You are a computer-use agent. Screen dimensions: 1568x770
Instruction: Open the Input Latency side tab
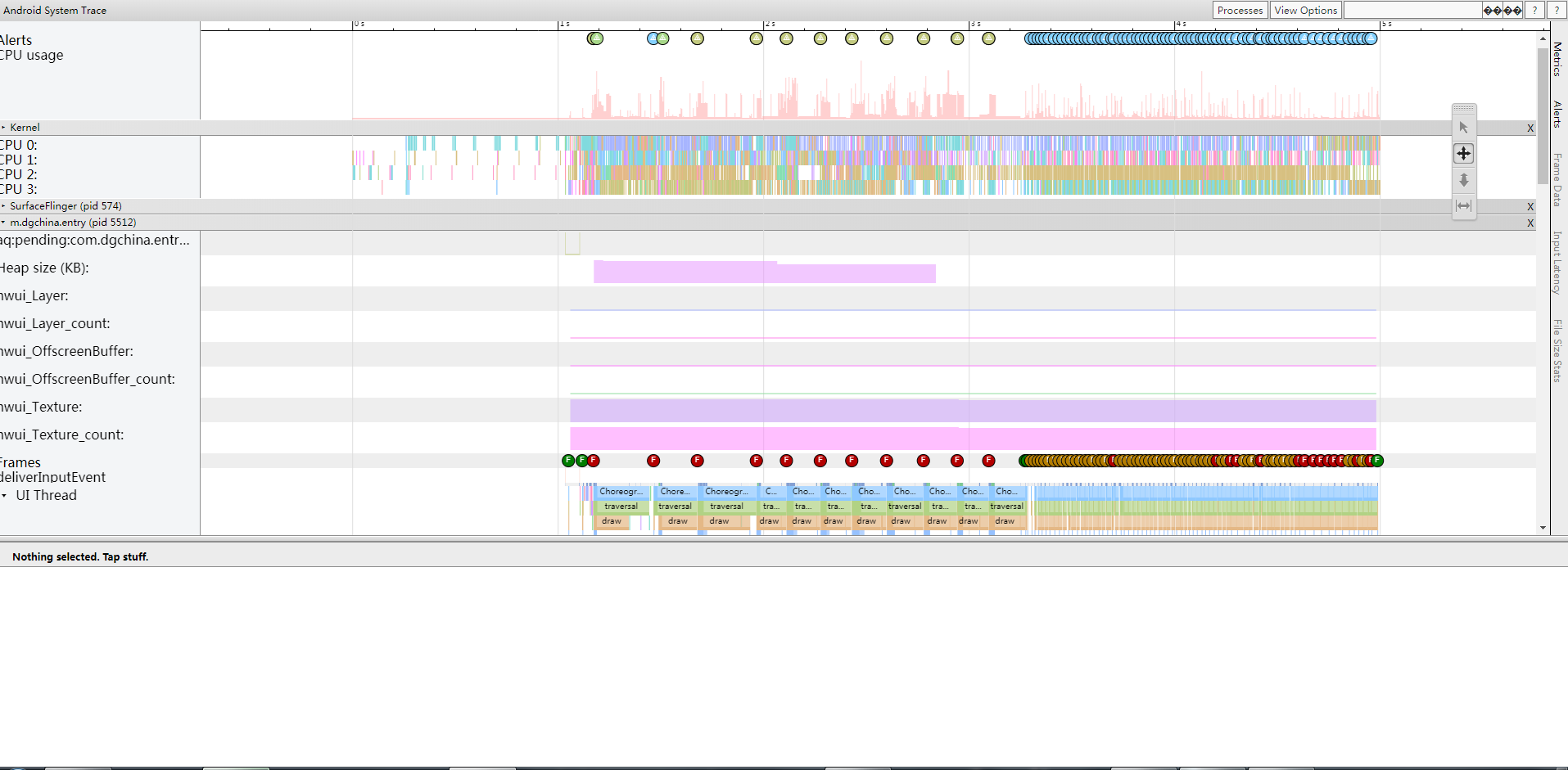[x=1557, y=263]
